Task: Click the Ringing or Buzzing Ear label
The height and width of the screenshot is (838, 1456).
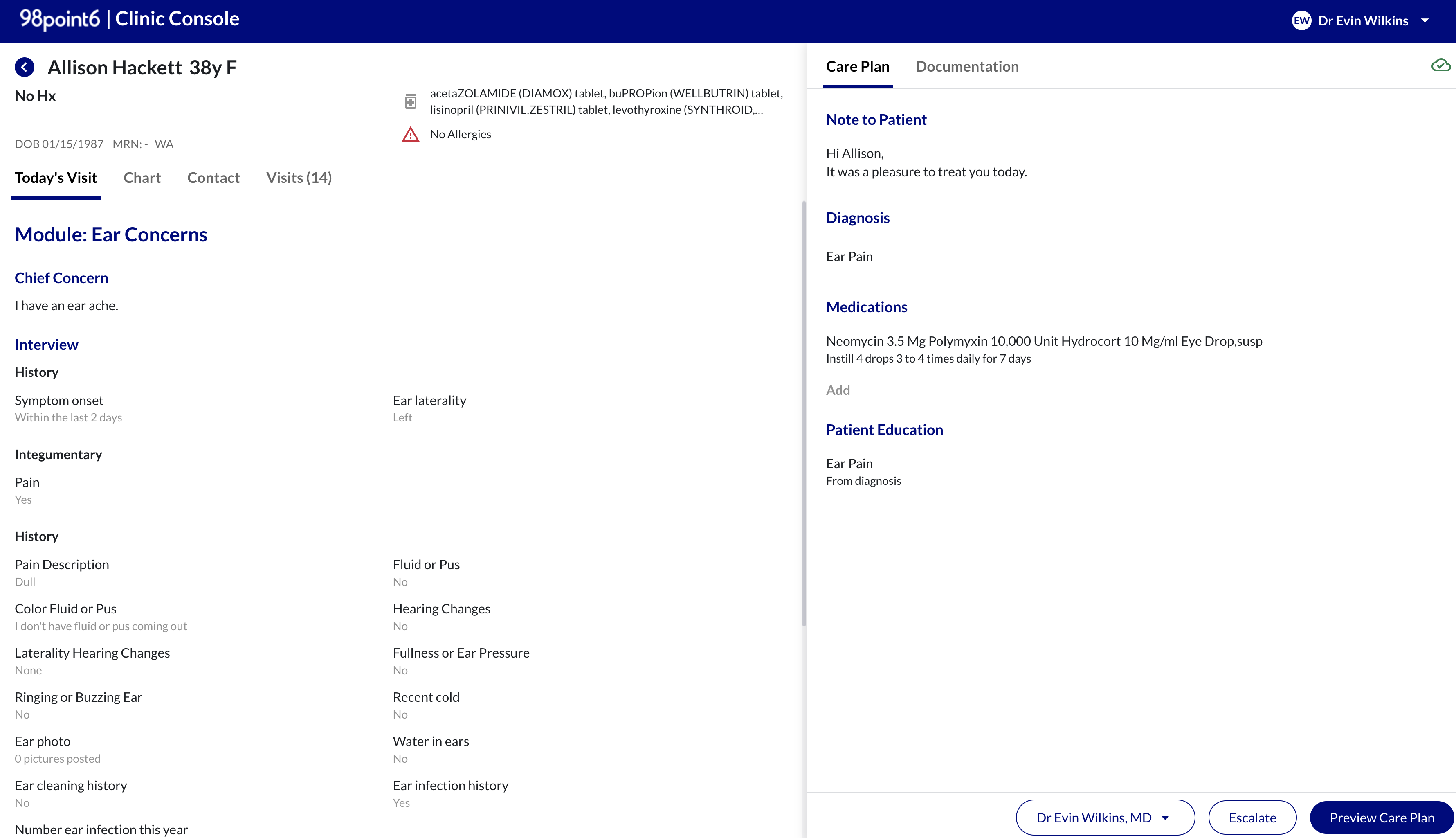Action: click(x=78, y=697)
